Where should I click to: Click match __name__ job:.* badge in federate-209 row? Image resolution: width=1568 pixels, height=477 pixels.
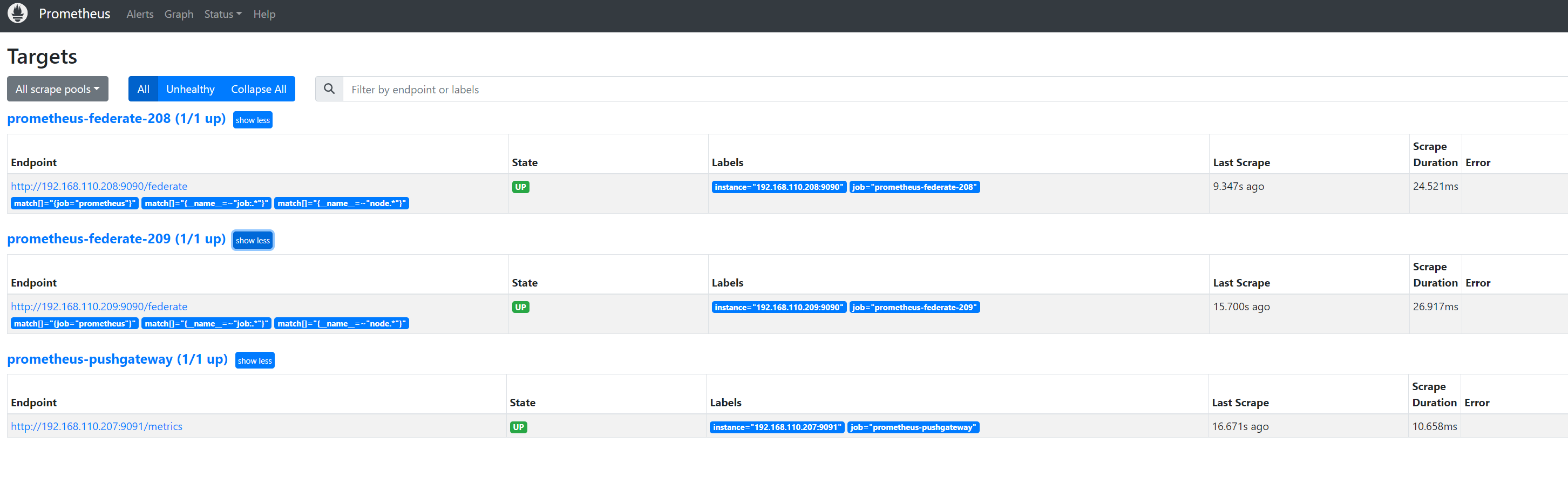coord(206,324)
